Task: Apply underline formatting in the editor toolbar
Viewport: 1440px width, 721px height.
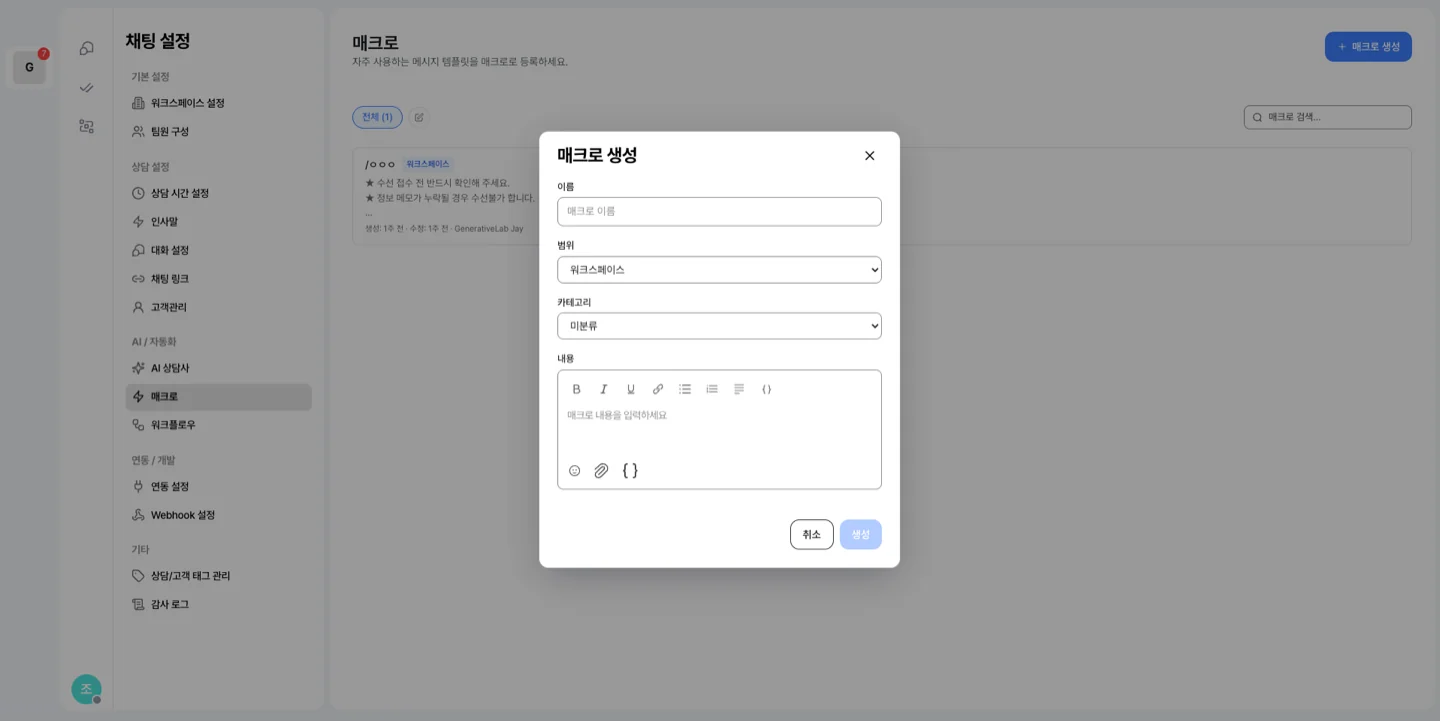Action: [x=631, y=389]
